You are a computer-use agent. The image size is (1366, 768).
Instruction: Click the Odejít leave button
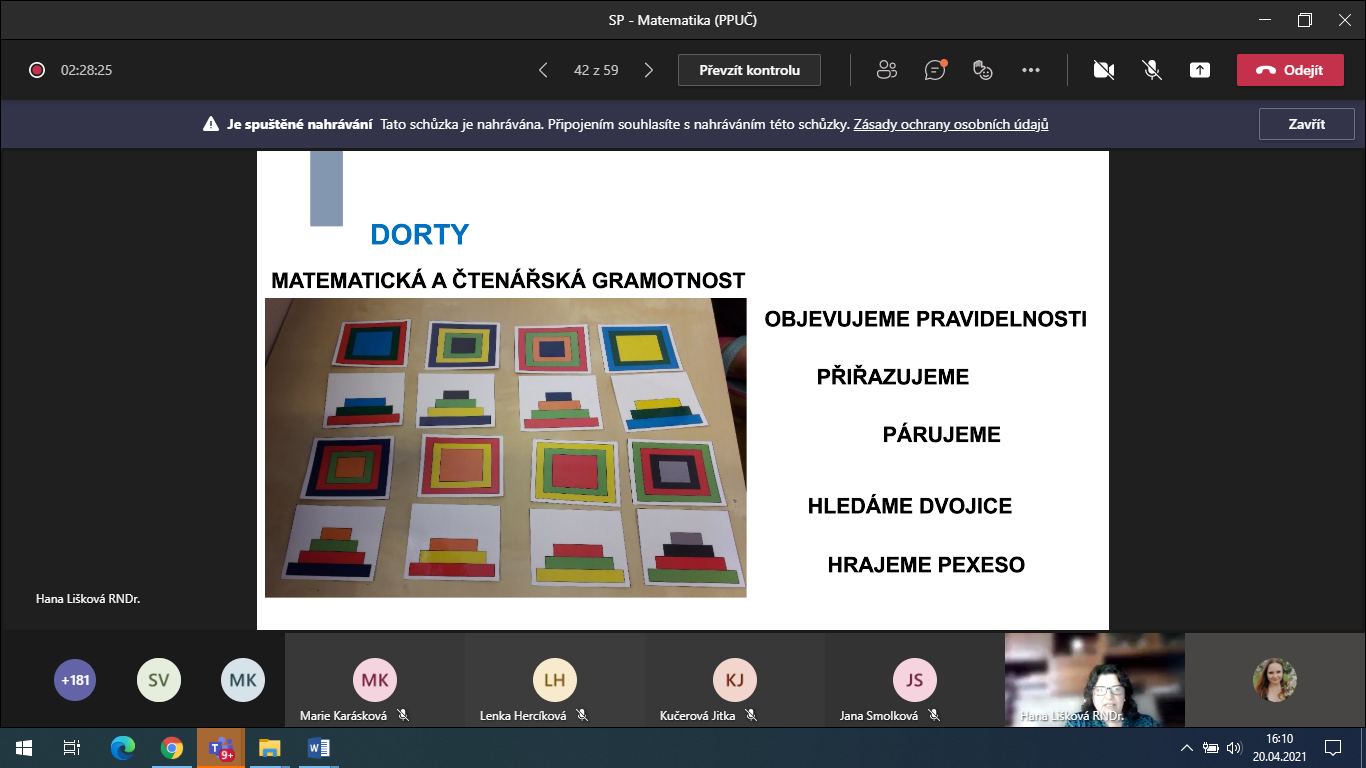click(x=1289, y=70)
